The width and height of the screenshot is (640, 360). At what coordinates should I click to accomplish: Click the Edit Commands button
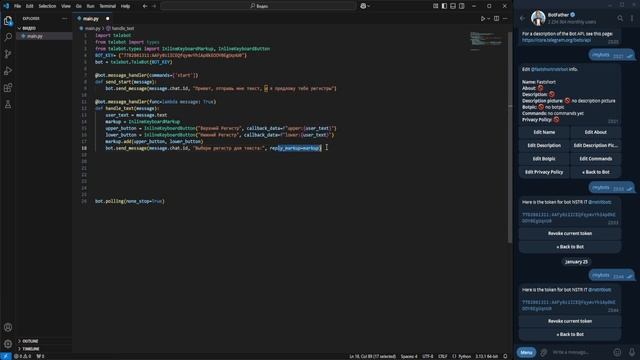(x=596, y=159)
